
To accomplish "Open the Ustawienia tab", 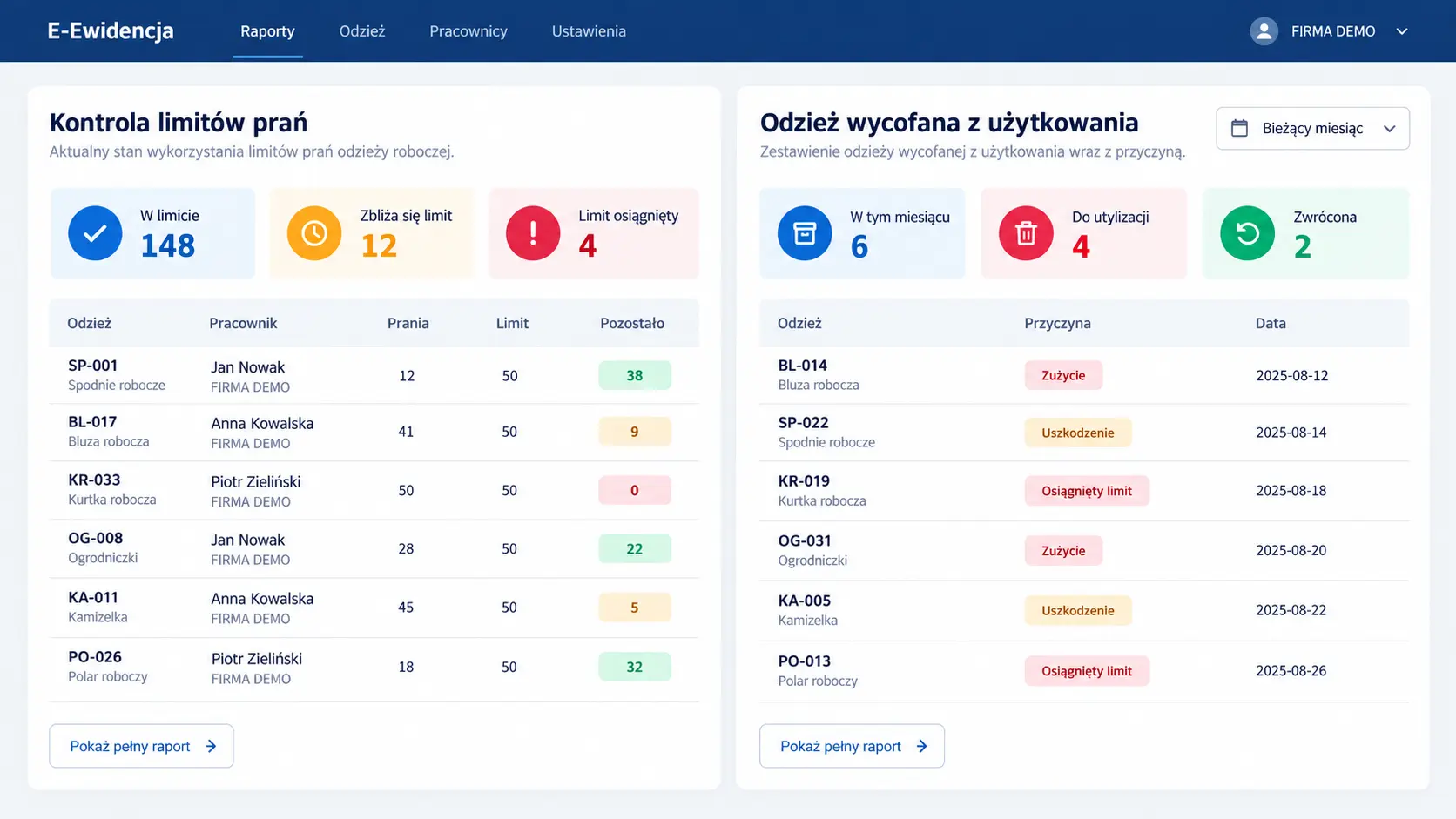I will click(x=589, y=31).
